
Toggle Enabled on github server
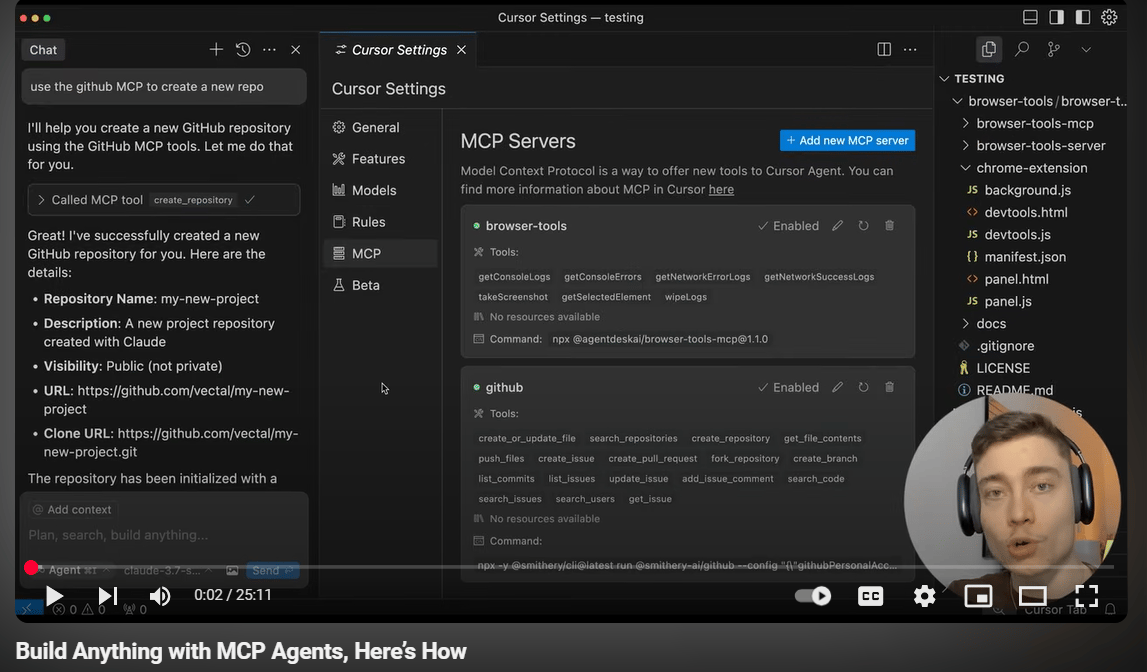[x=788, y=388]
